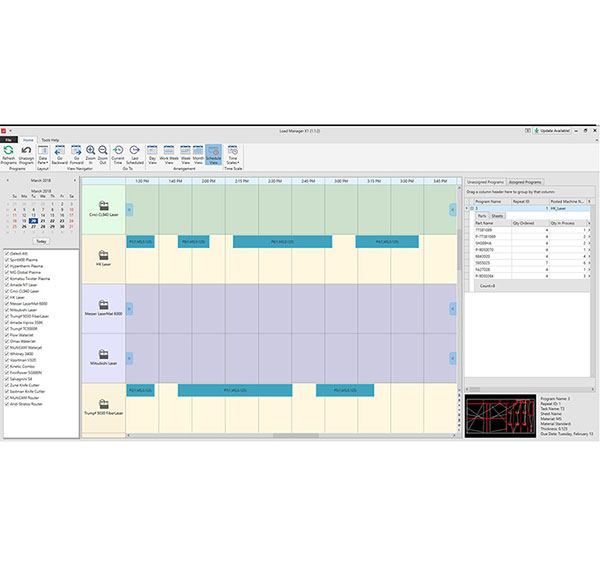Screen dimensions: 600x566
Task: Uncheck Eastman Knife Cutter checkbox
Action: pyautogui.click(x=7, y=391)
